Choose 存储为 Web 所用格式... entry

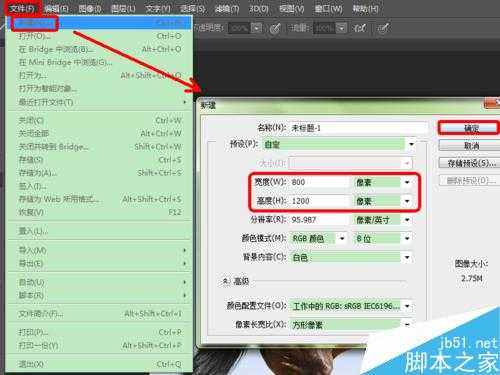(99, 199)
